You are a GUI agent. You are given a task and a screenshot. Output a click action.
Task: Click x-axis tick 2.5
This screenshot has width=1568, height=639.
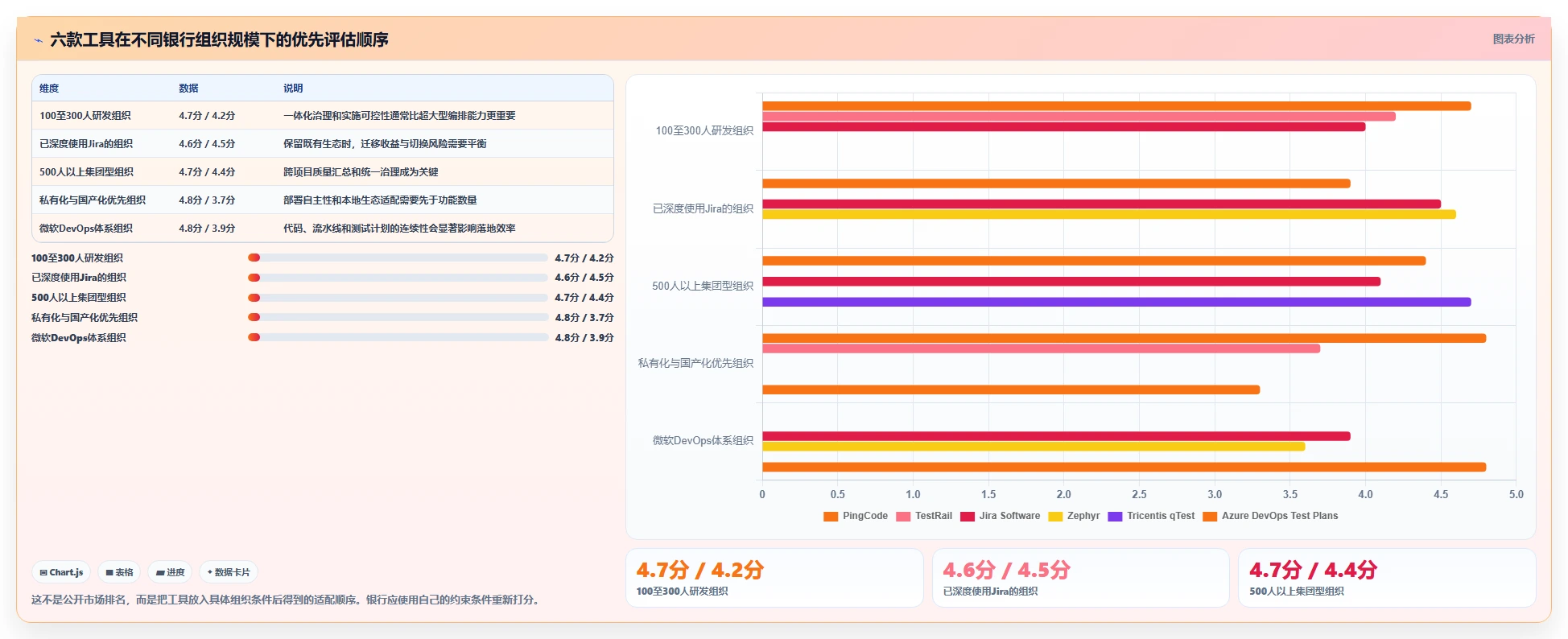pyautogui.click(x=1139, y=494)
